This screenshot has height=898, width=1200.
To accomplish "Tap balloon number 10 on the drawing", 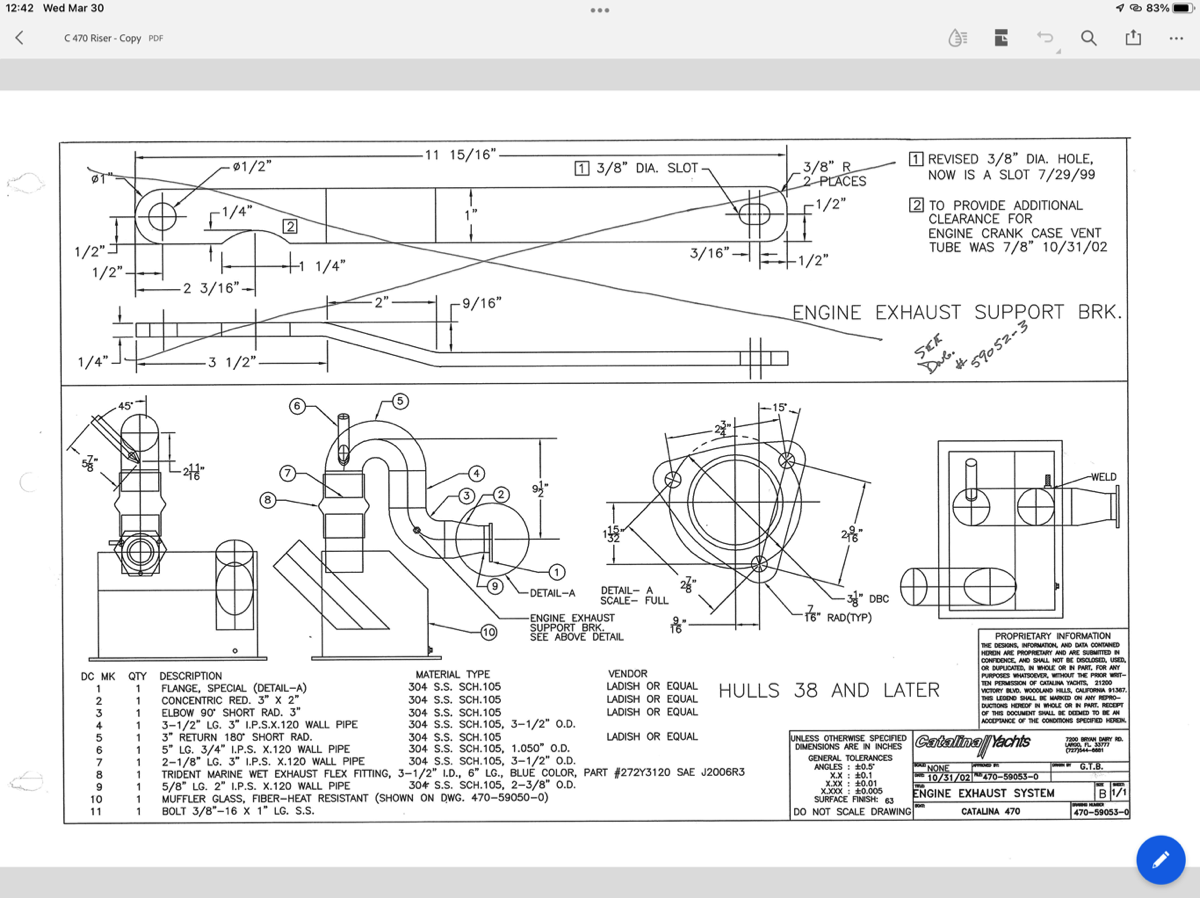I will [x=488, y=632].
